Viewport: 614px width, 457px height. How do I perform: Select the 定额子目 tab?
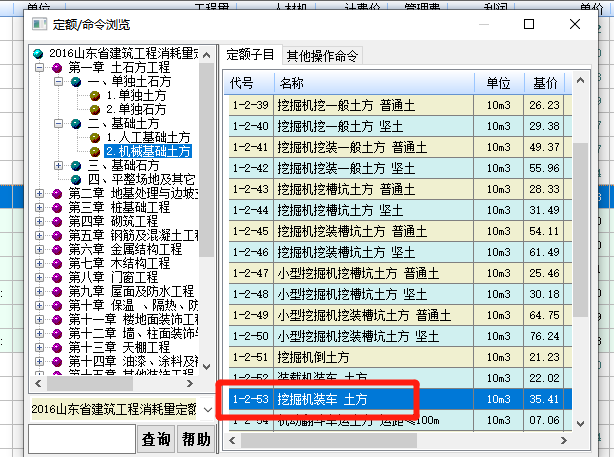pyautogui.click(x=250, y=54)
